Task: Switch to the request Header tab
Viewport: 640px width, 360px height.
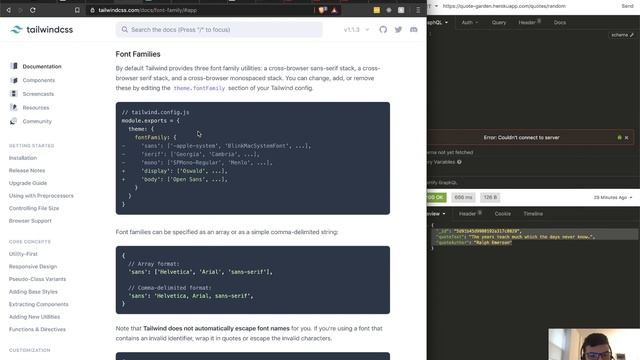Action: pos(529,22)
